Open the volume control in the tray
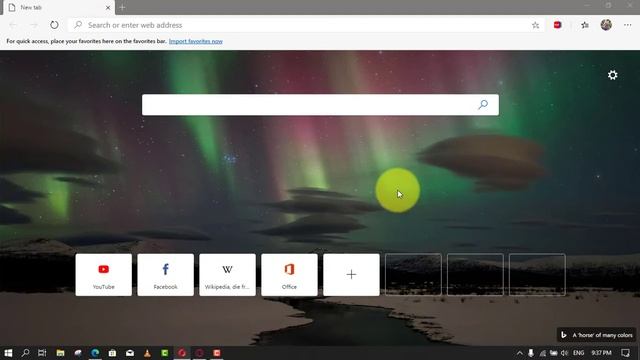The image size is (640, 360). tap(564, 353)
